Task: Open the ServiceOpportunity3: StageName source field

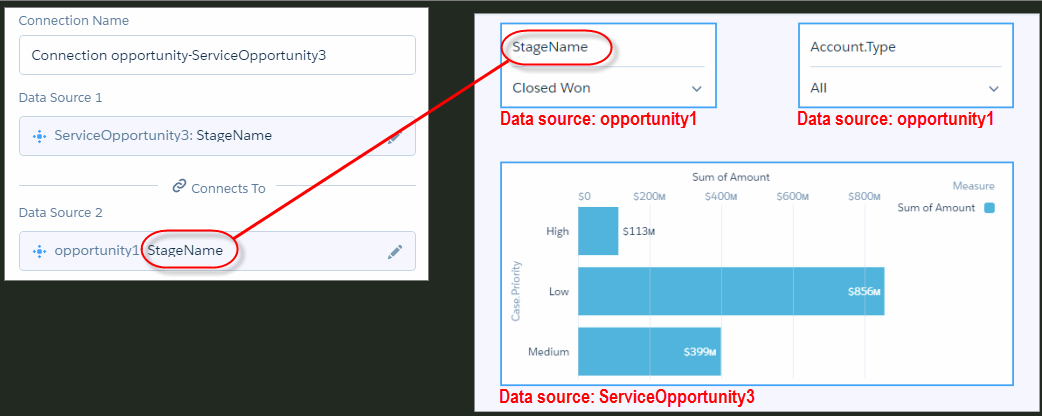Action: click(217, 136)
